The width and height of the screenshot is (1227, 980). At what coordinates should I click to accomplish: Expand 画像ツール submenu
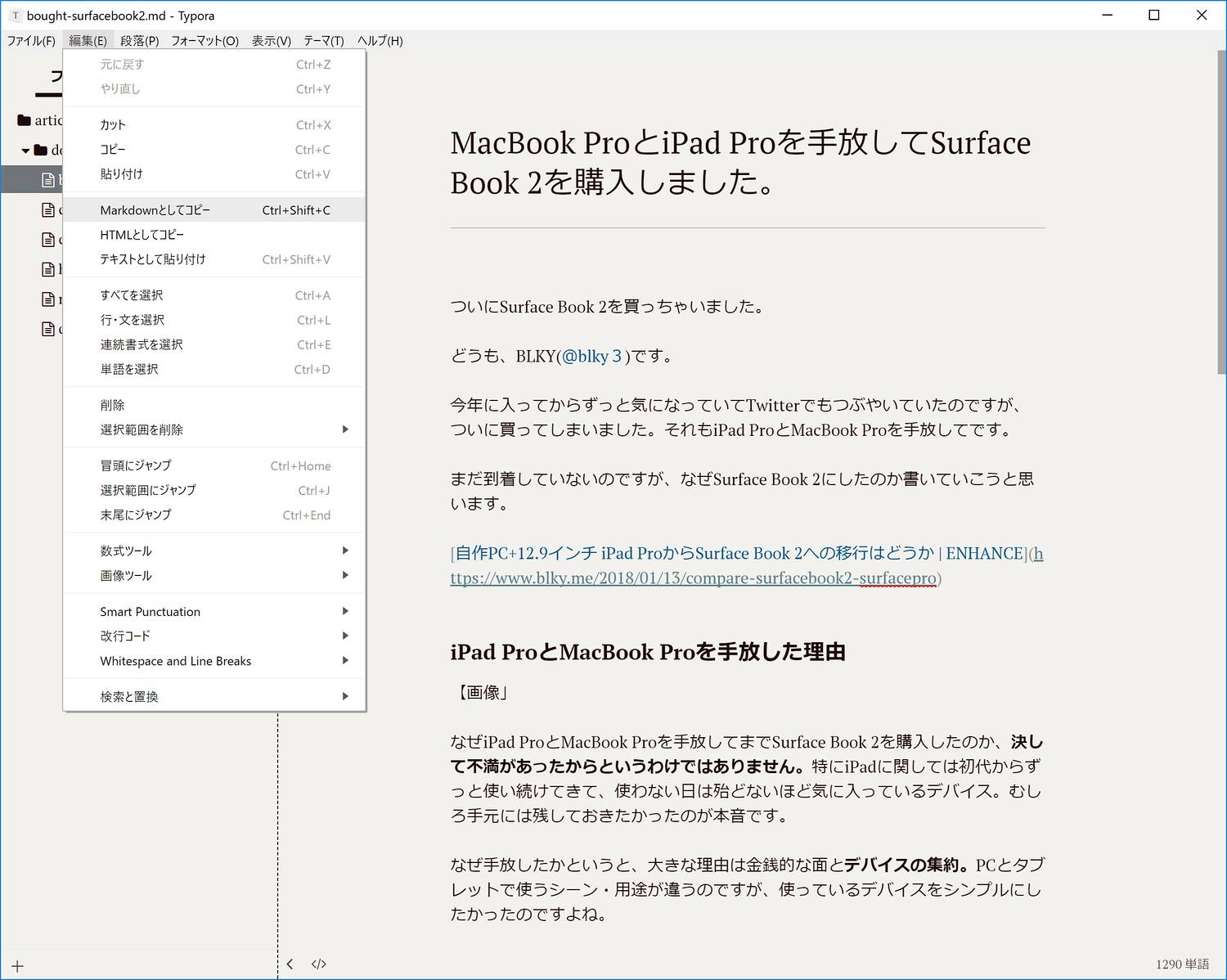coord(214,574)
